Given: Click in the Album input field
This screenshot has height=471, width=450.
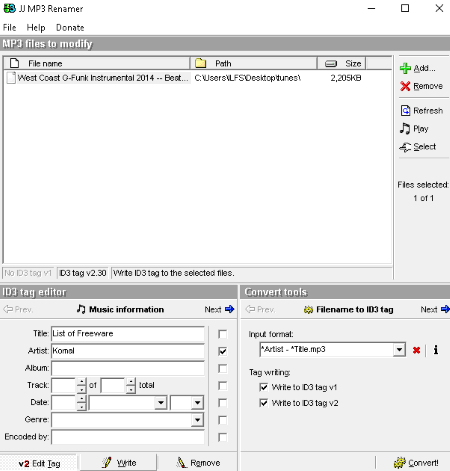Looking at the screenshot, I should [128, 368].
